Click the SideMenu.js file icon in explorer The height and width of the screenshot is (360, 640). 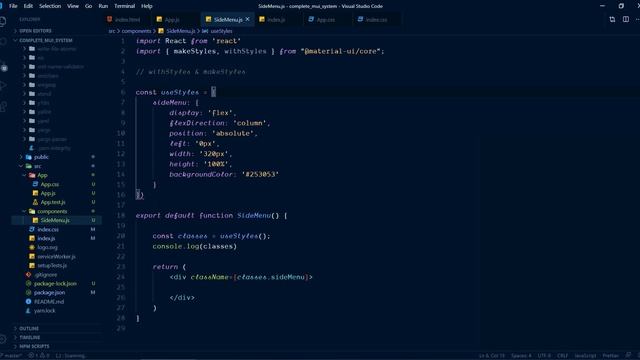tap(35, 220)
